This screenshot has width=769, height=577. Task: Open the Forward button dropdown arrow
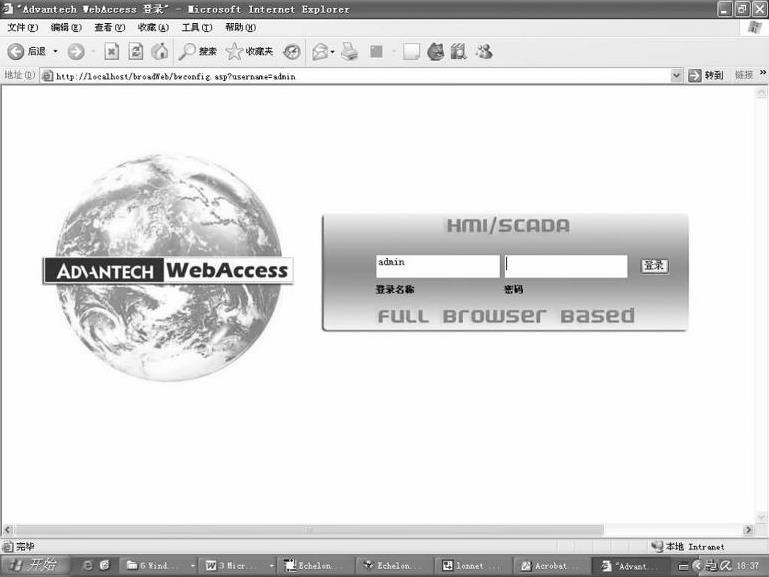[x=93, y=51]
